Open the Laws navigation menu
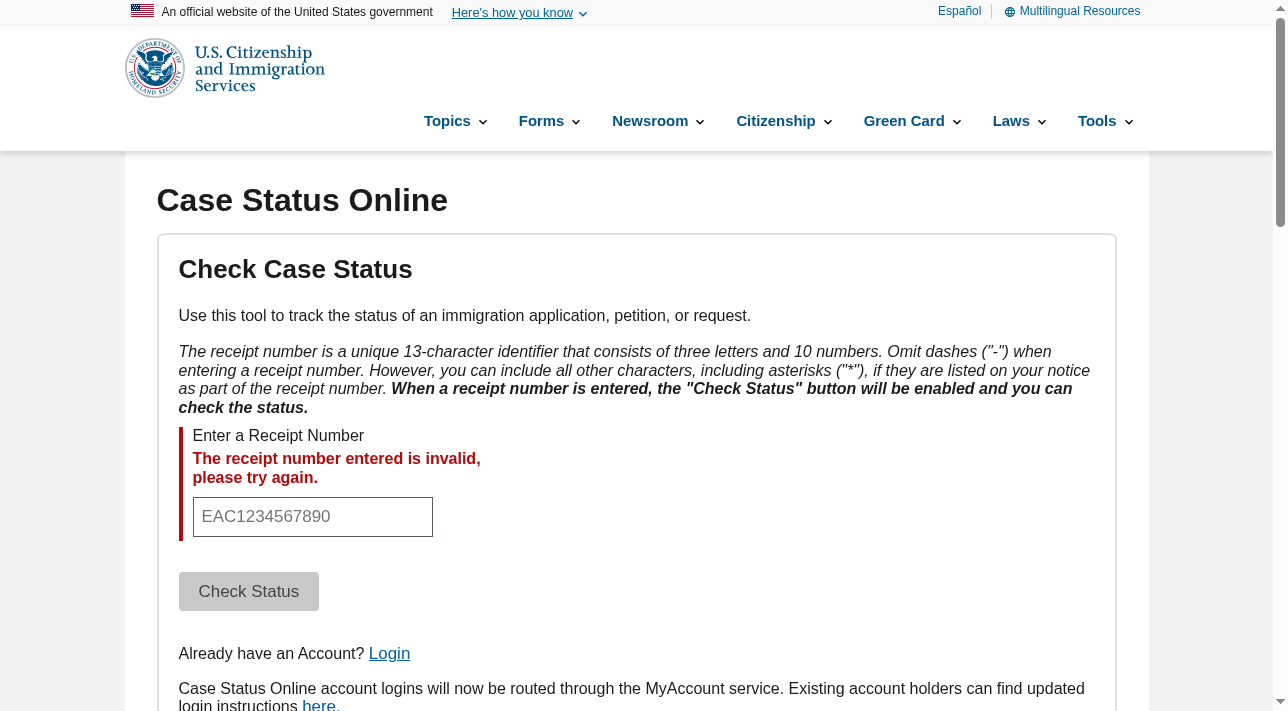The height and width of the screenshot is (711, 1288). click(x=1019, y=121)
